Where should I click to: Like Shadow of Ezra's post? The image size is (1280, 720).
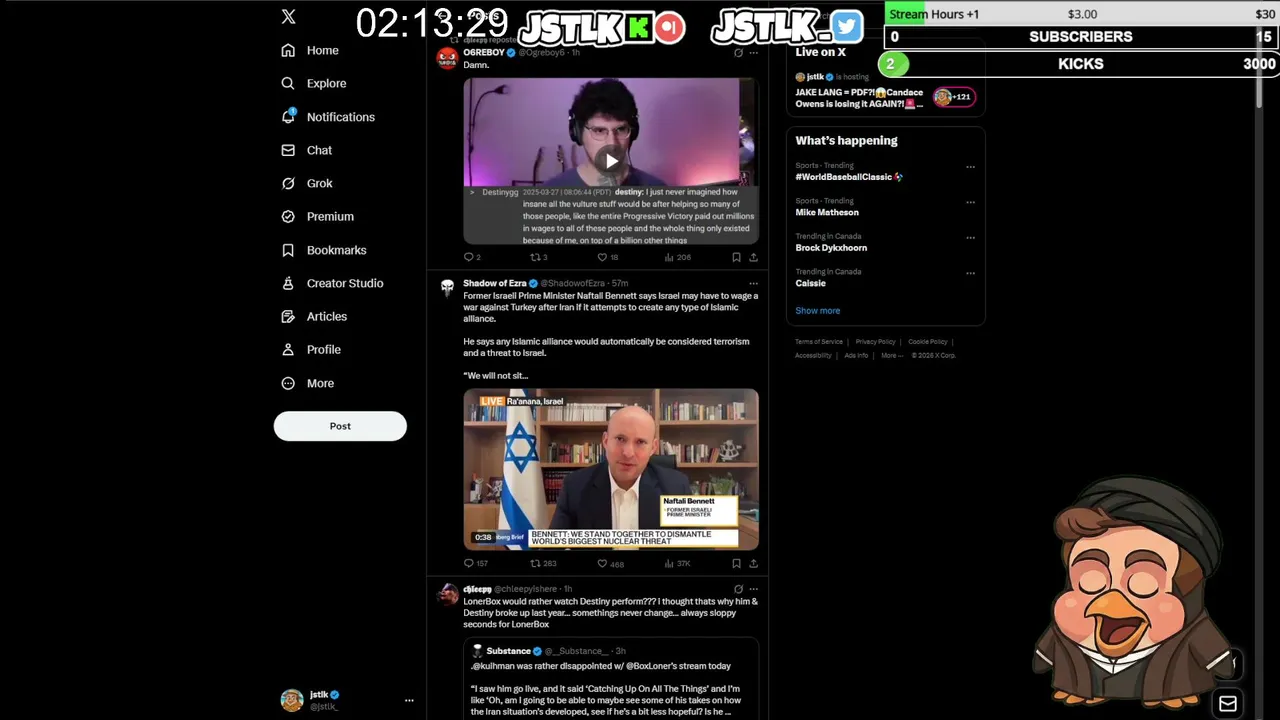pos(610,563)
